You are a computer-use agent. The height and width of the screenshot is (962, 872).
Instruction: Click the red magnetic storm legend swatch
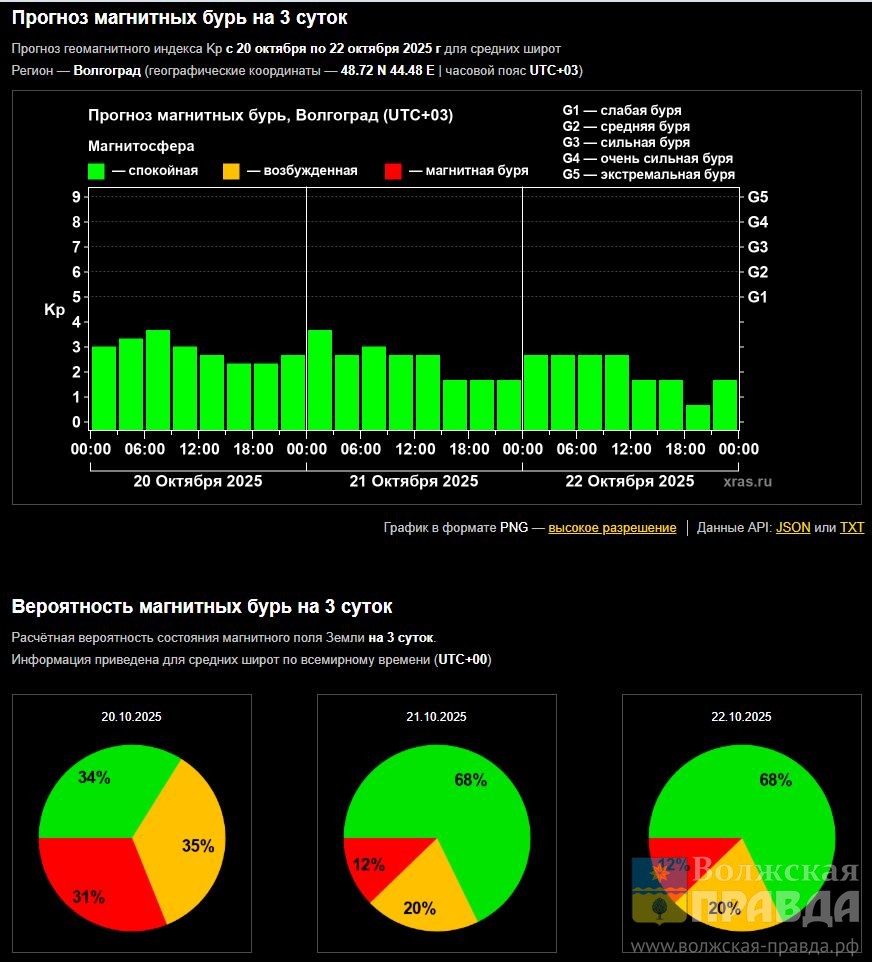[x=393, y=171]
